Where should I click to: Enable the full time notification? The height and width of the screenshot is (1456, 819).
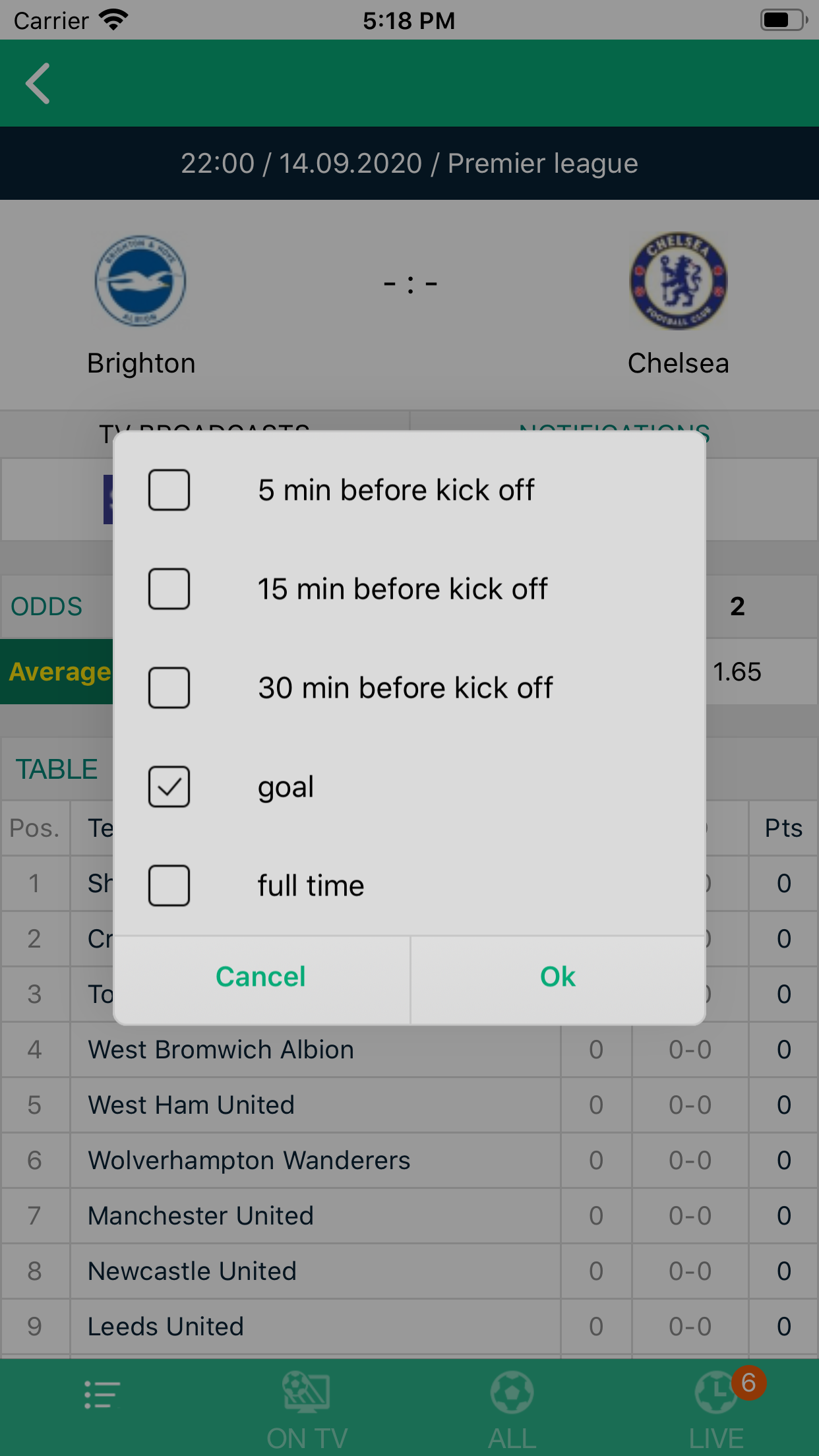point(169,886)
